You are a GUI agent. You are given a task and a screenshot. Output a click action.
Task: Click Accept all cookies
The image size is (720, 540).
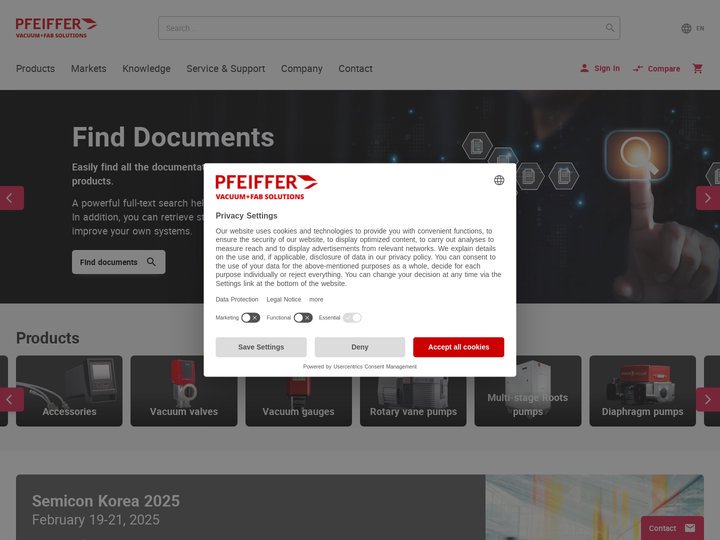[x=458, y=347]
